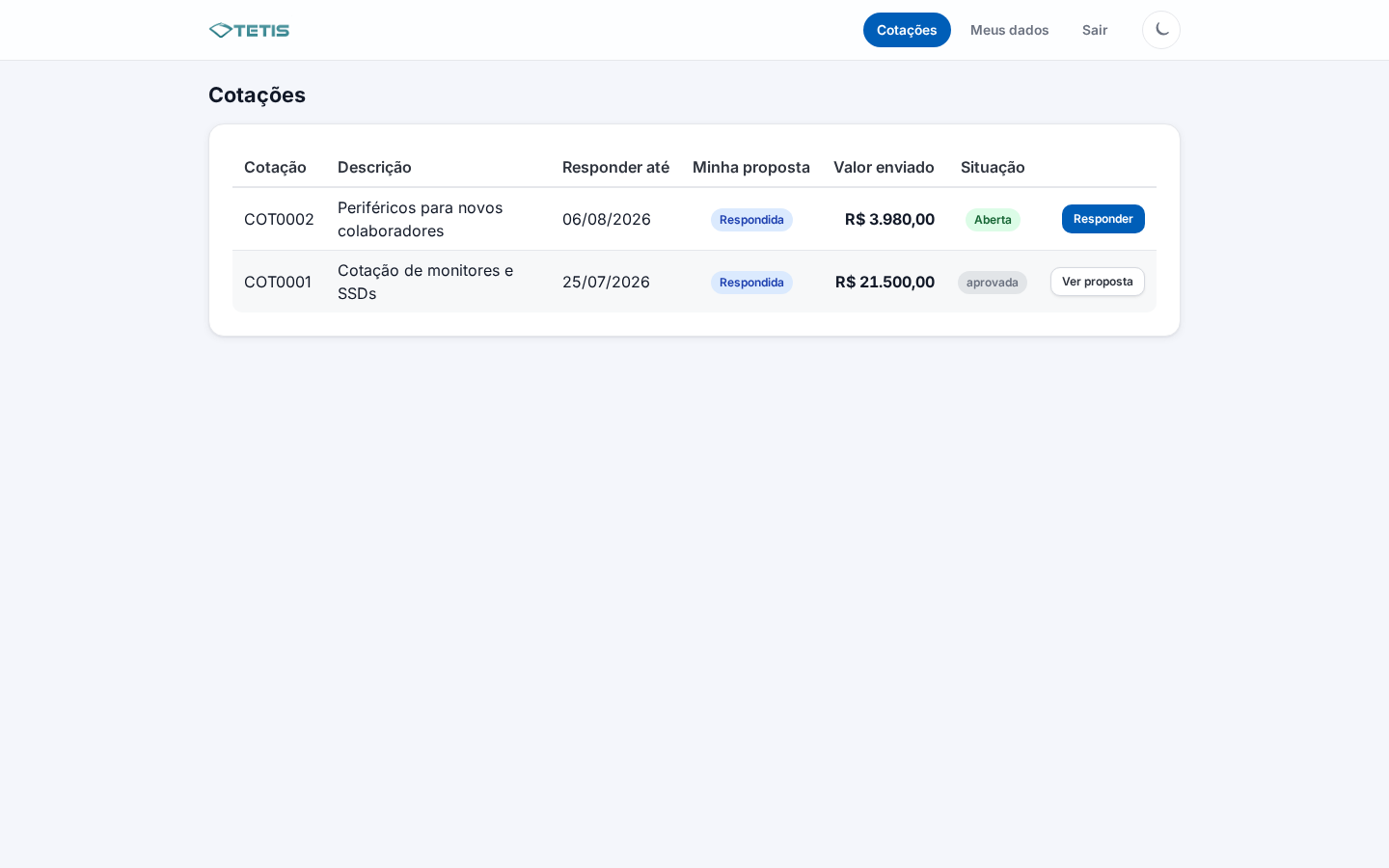Click Ver proposta for COT0001
Viewport: 1389px width, 868px height.
[x=1098, y=282]
